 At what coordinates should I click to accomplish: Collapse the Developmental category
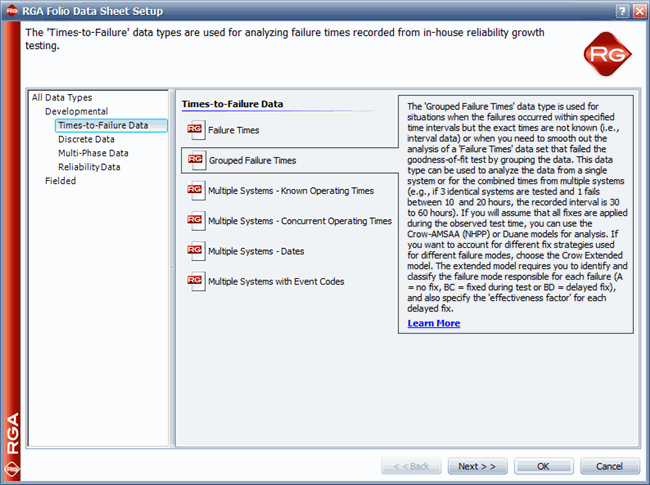pyautogui.click(x=76, y=111)
